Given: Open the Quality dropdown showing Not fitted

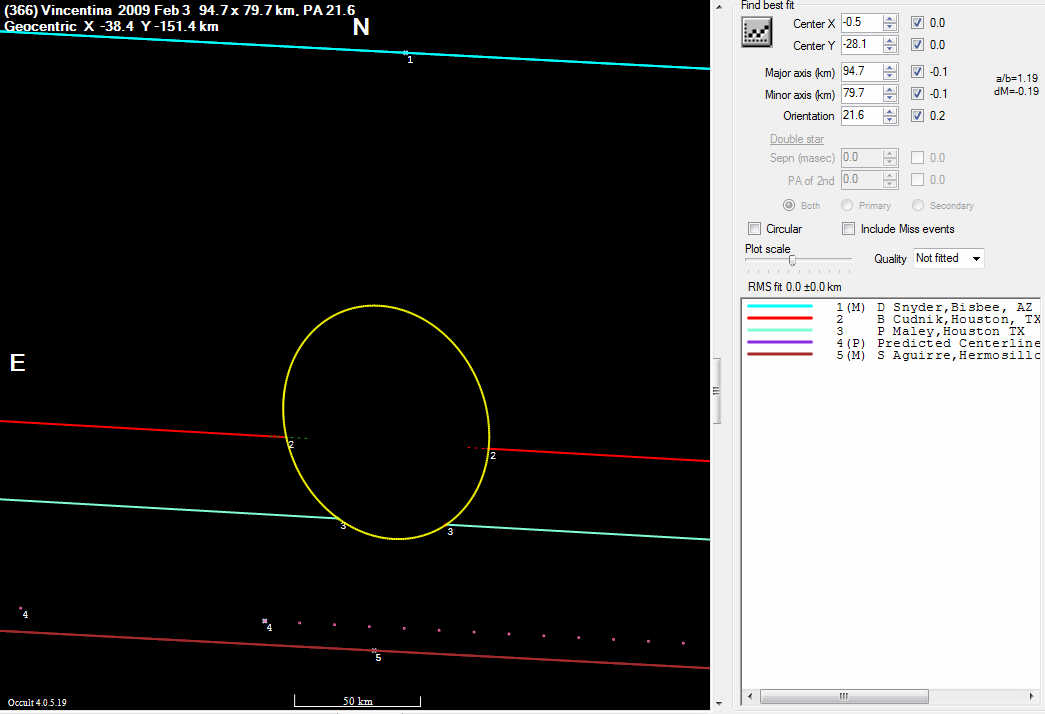Looking at the screenshot, I should click(949, 258).
